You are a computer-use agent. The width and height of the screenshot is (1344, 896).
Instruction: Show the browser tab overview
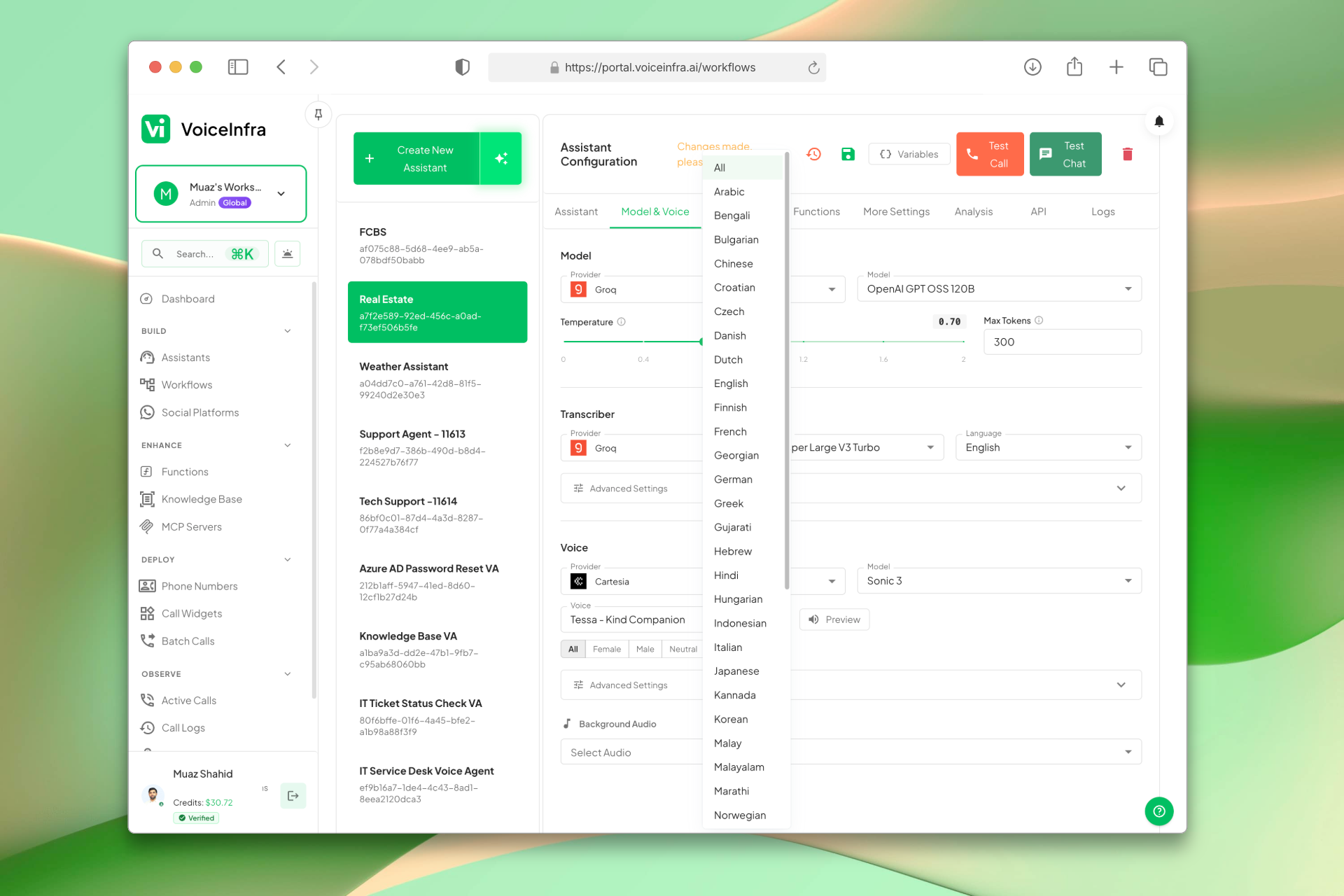[x=1158, y=67]
